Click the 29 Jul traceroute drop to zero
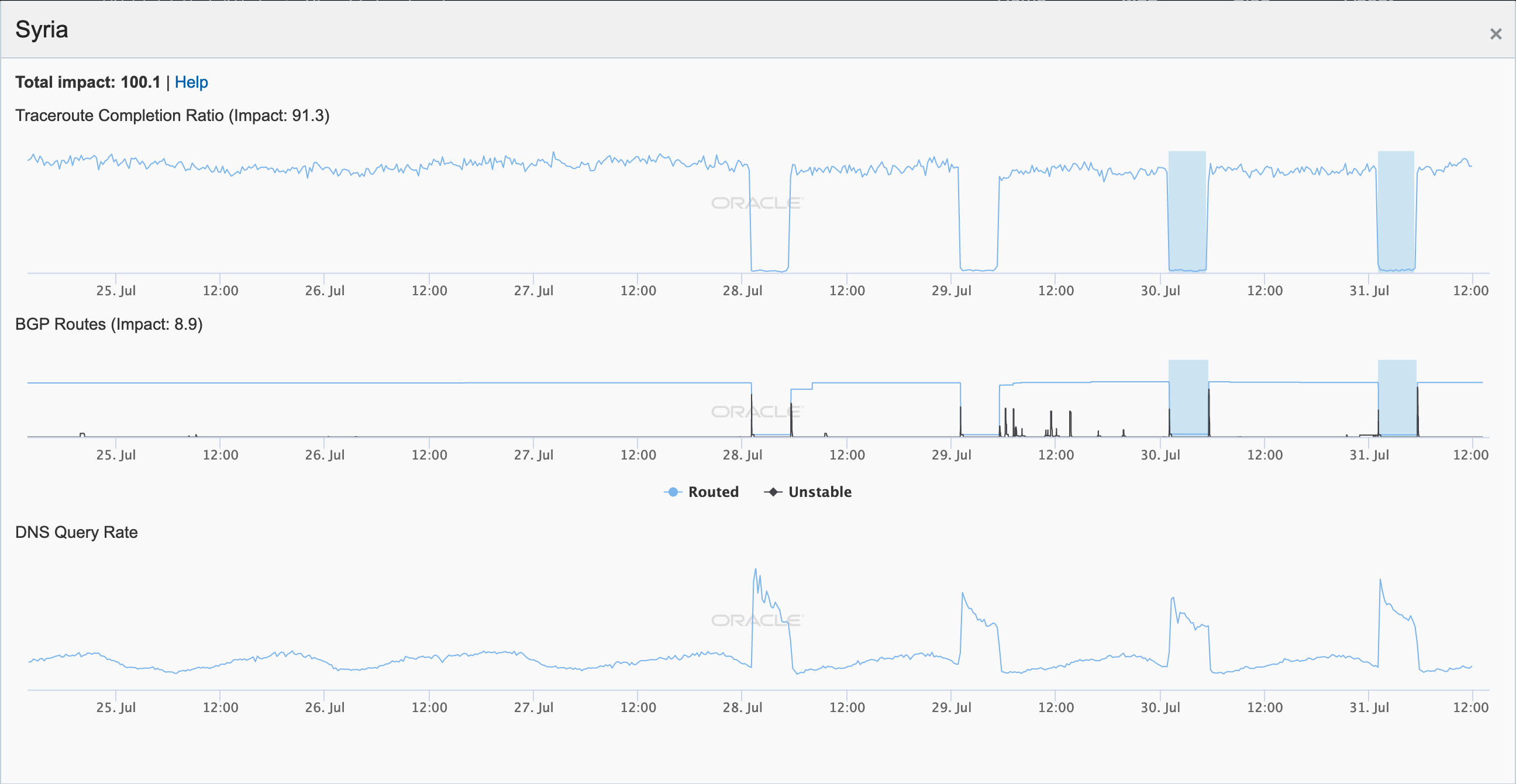The height and width of the screenshot is (784, 1516). [978, 270]
